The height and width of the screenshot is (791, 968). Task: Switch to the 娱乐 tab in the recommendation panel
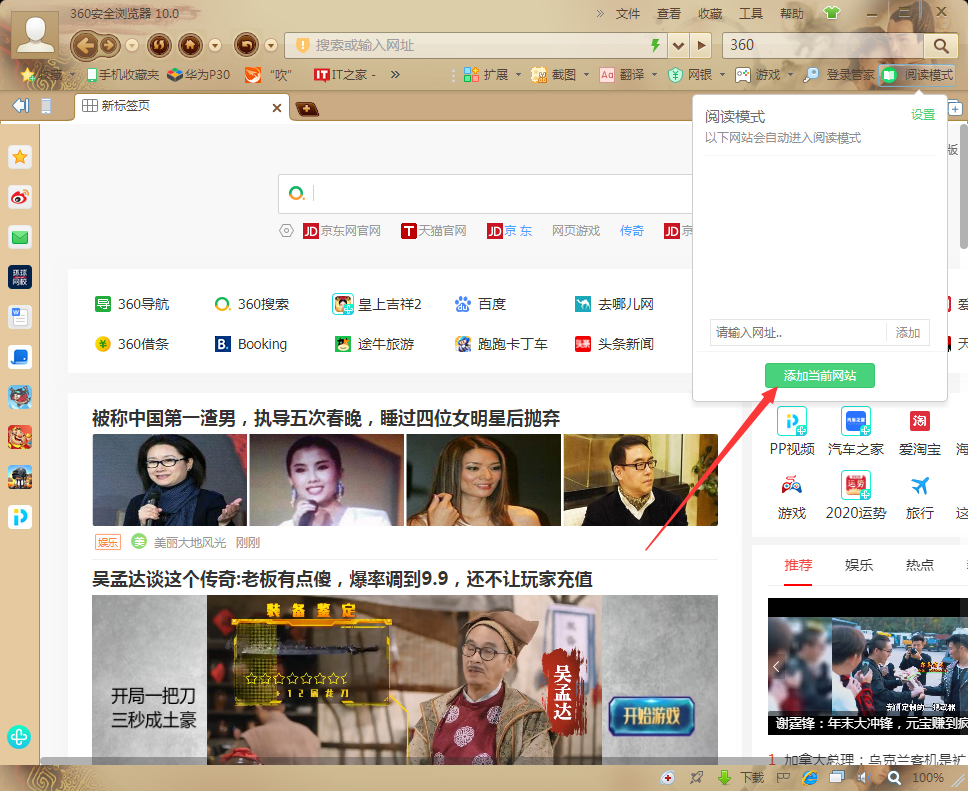point(858,565)
